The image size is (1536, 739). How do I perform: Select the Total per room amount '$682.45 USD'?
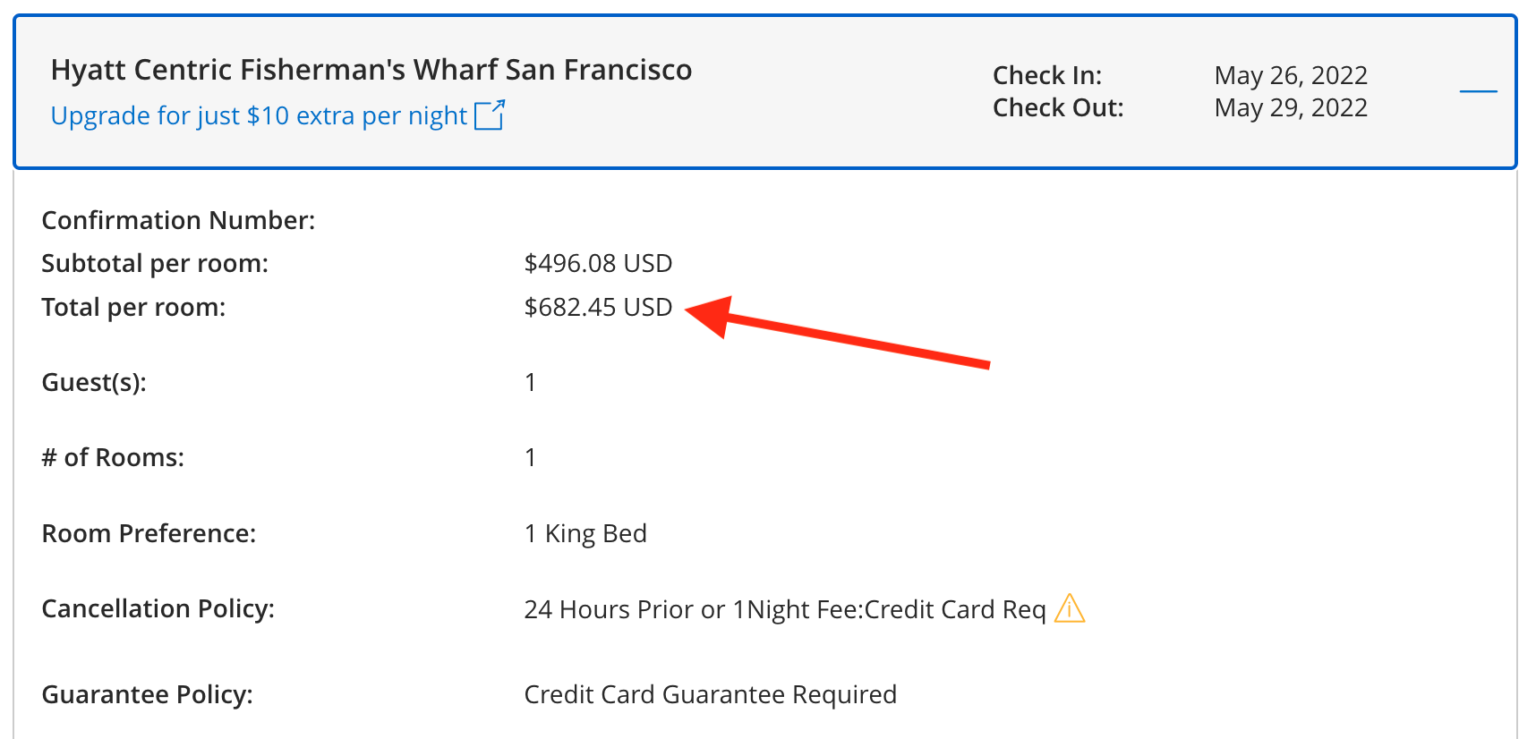(x=598, y=307)
